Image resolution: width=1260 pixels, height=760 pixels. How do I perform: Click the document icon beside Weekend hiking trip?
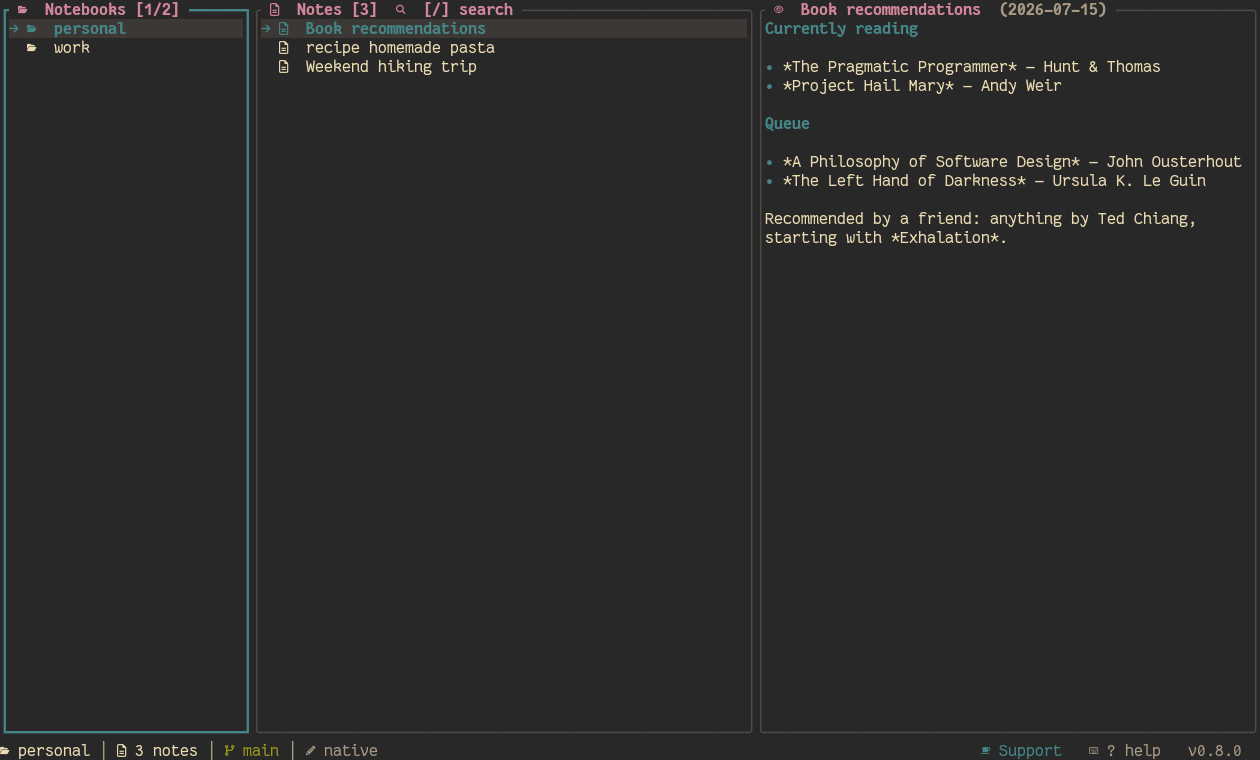click(x=283, y=67)
